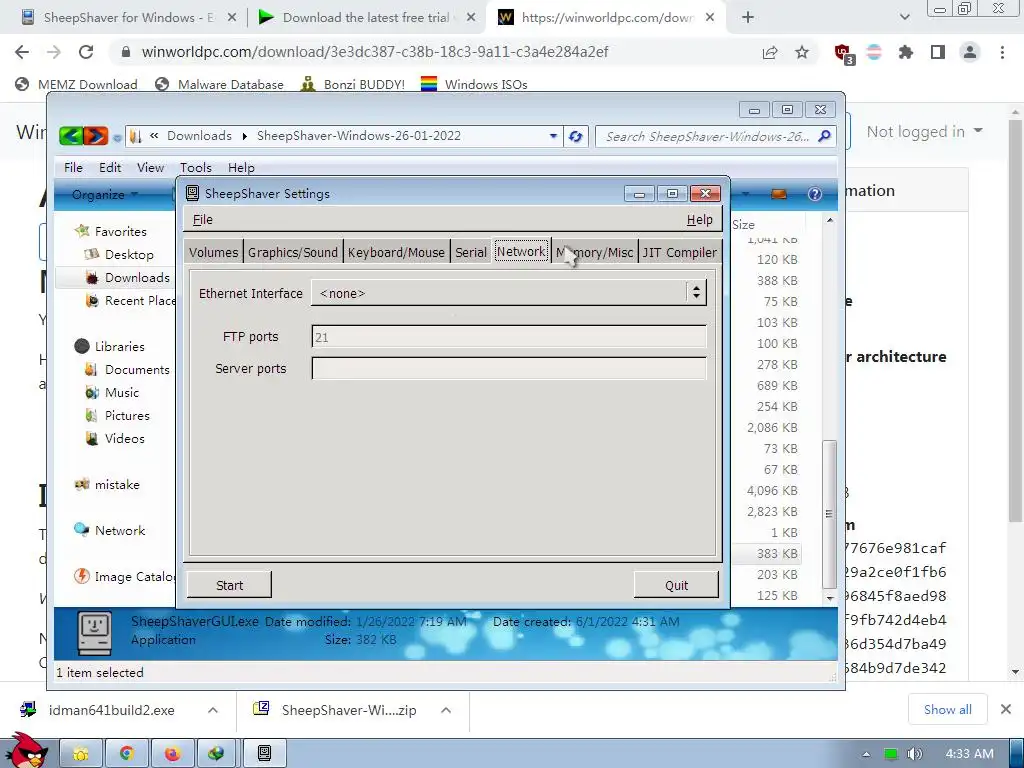Open a new Chrome tab

(x=748, y=18)
